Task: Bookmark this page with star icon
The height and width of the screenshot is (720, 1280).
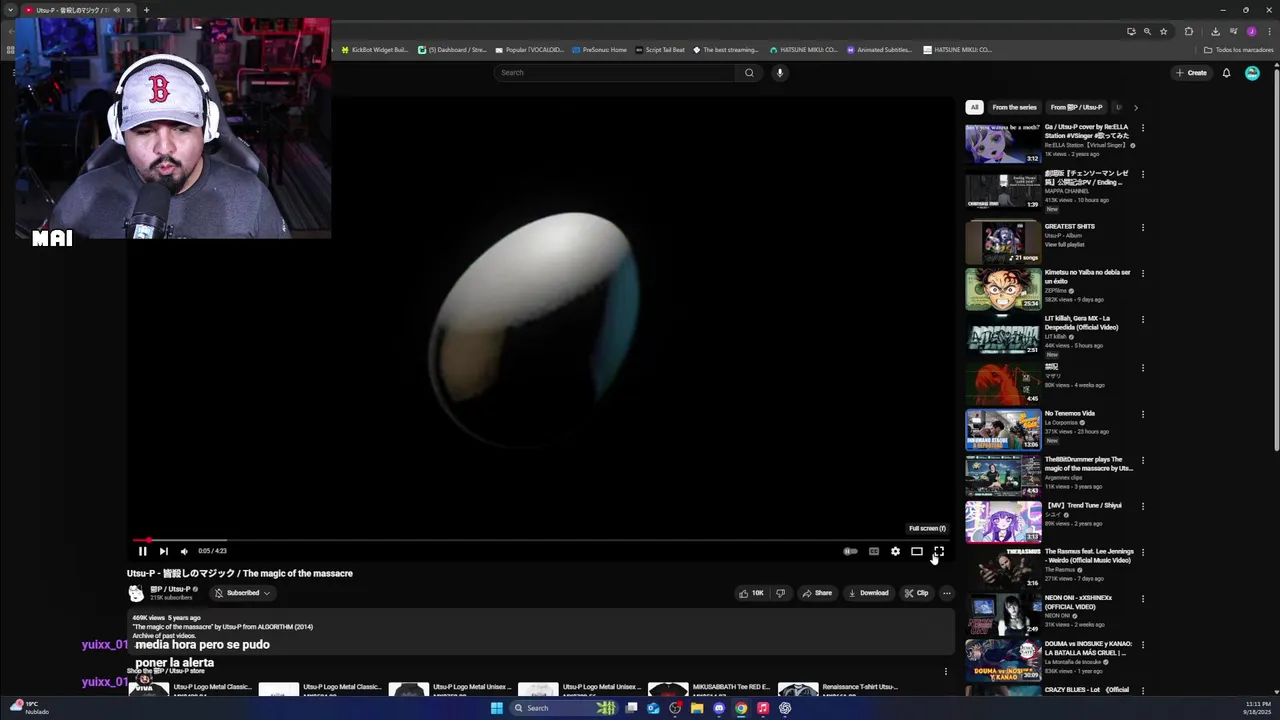Action: tap(1163, 31)
